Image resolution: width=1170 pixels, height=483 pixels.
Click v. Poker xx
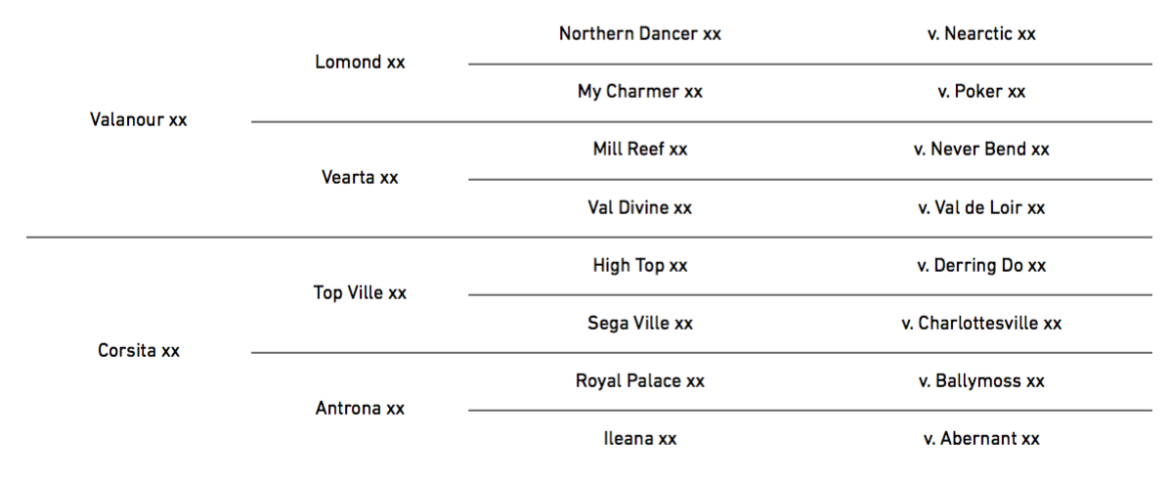click(981, 91)
